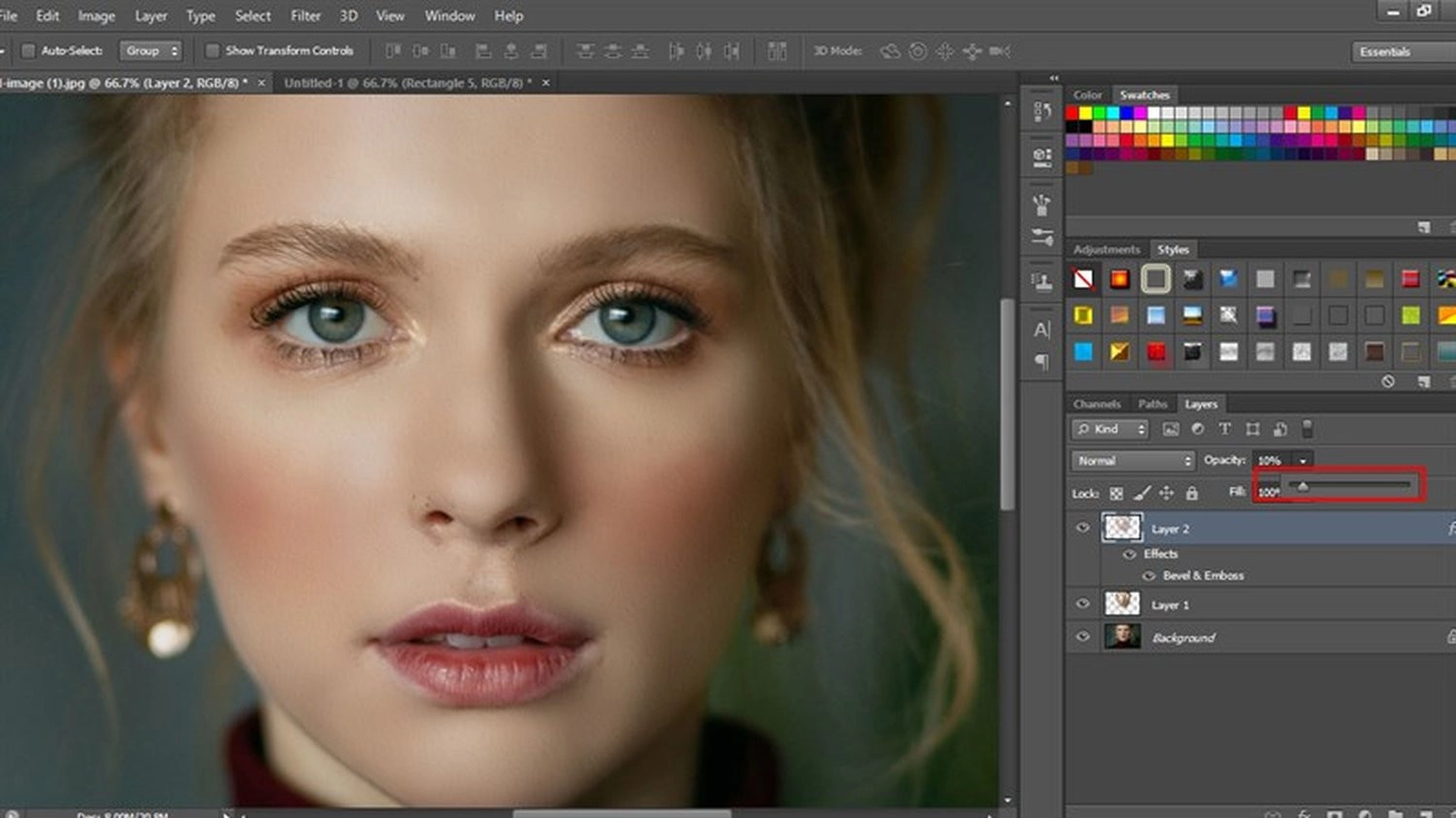
Task: Filter layers by type layers icon
Action: click(1225, 429)
